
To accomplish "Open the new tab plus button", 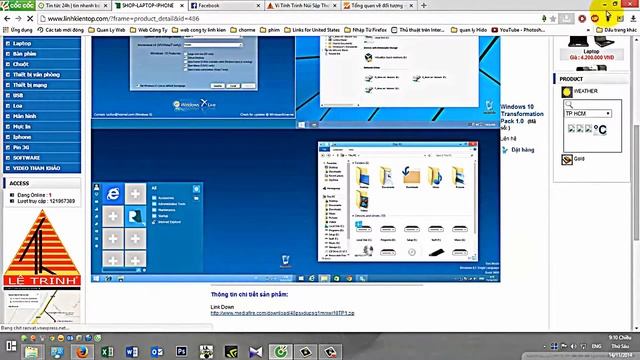I will point(424,6).
